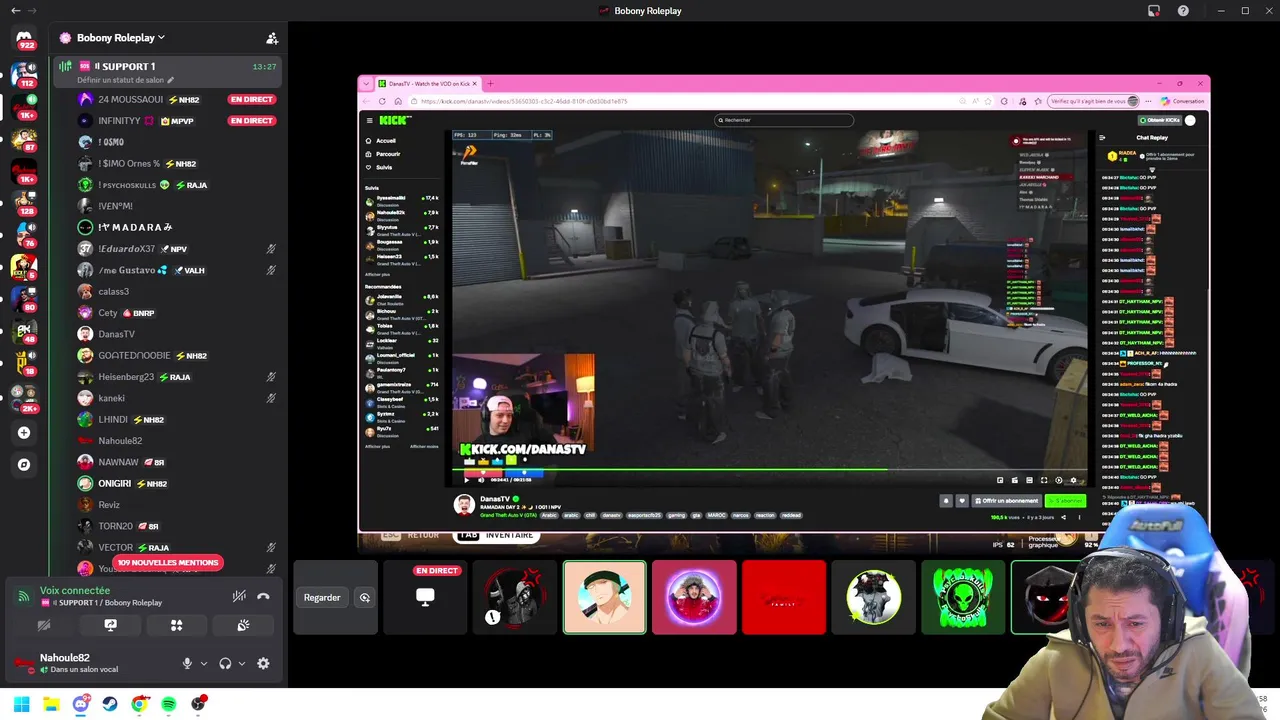Open the activities button in voice panel
Viewport: 1280px width, 720px height.
click(176, 625)
